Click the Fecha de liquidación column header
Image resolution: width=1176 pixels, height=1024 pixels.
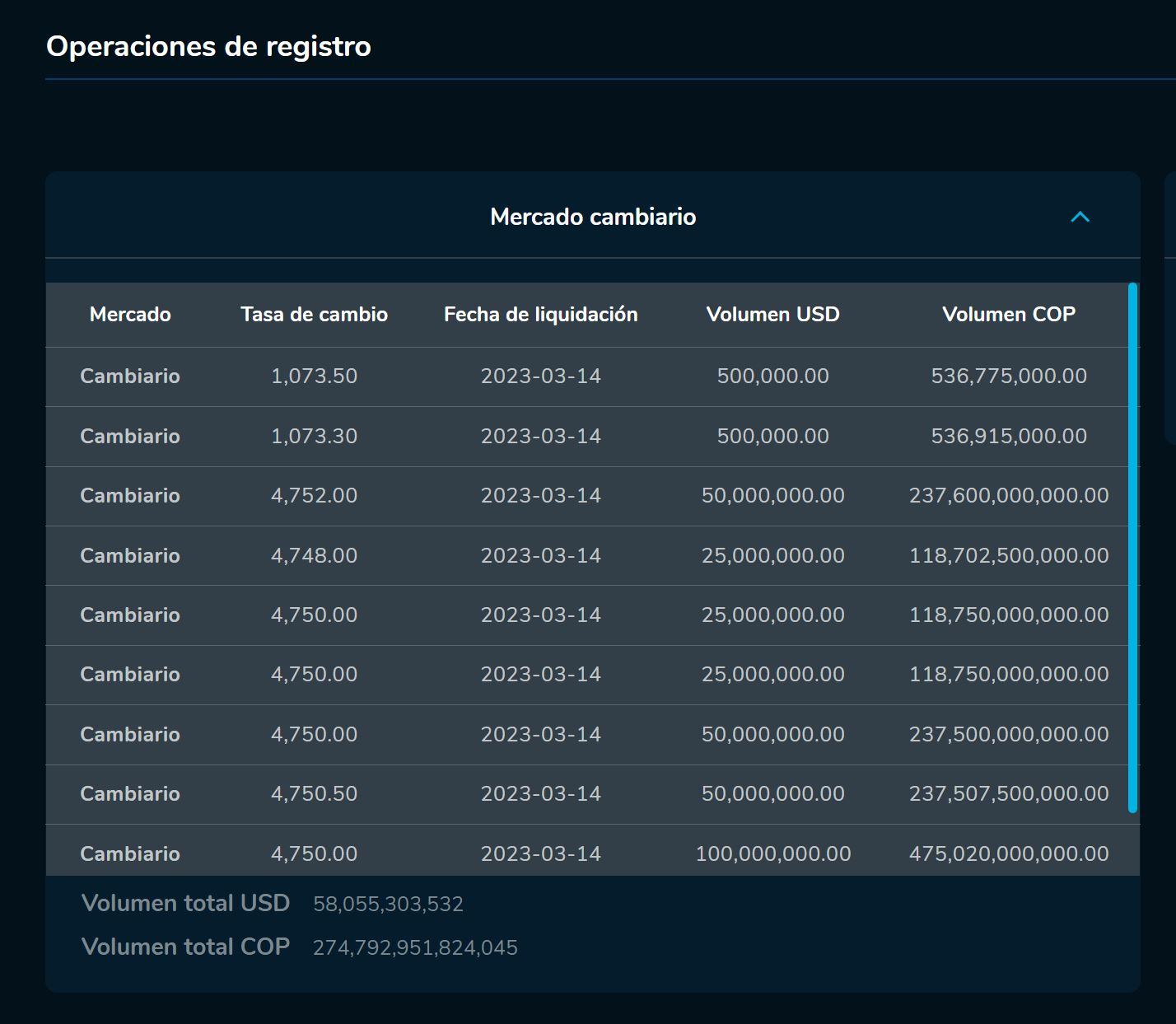click(541, 314)
